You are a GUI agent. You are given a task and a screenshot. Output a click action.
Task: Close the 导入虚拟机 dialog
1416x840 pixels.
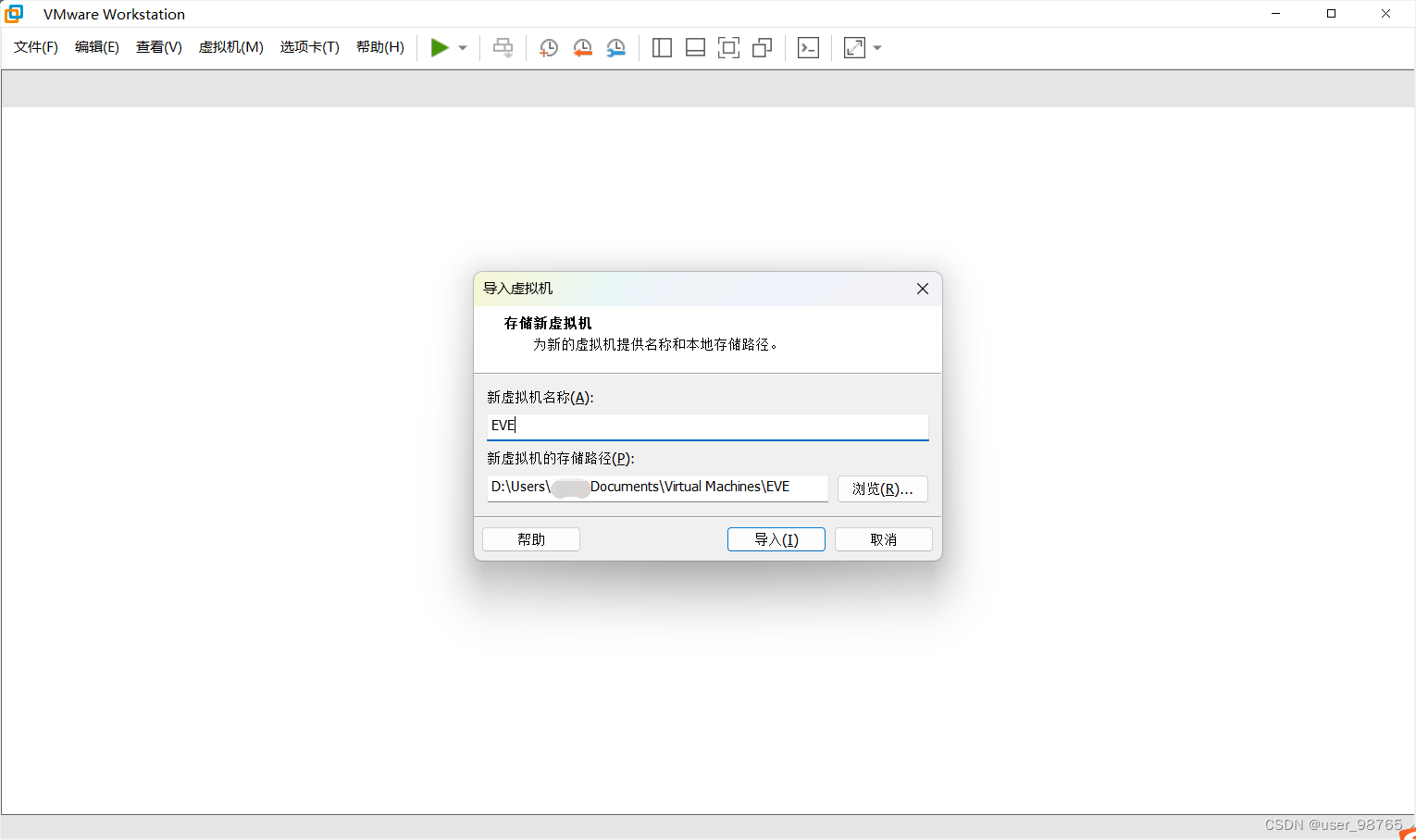(923, 289)
